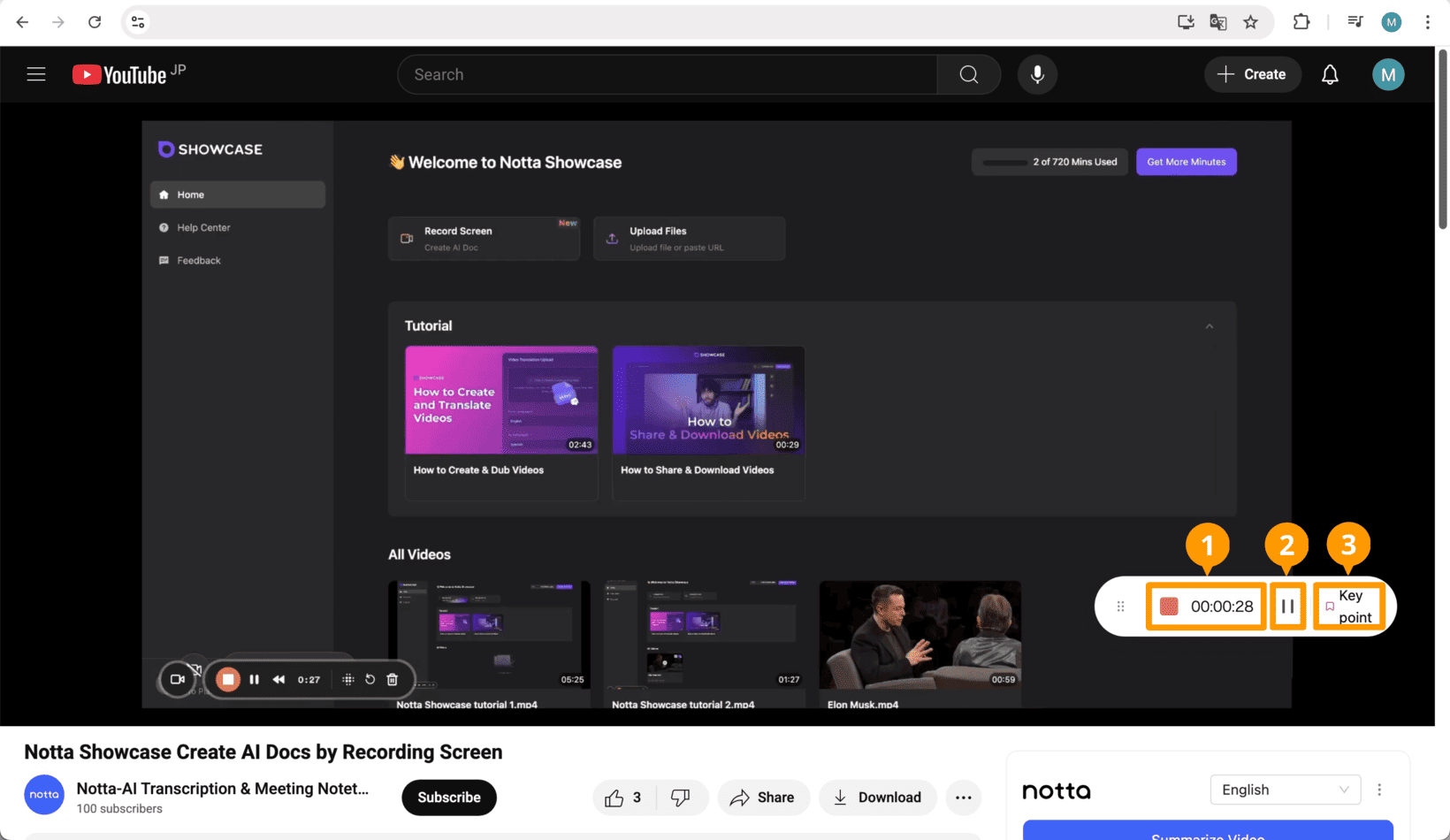
Task: Open the Create button
Action: 1252,74
